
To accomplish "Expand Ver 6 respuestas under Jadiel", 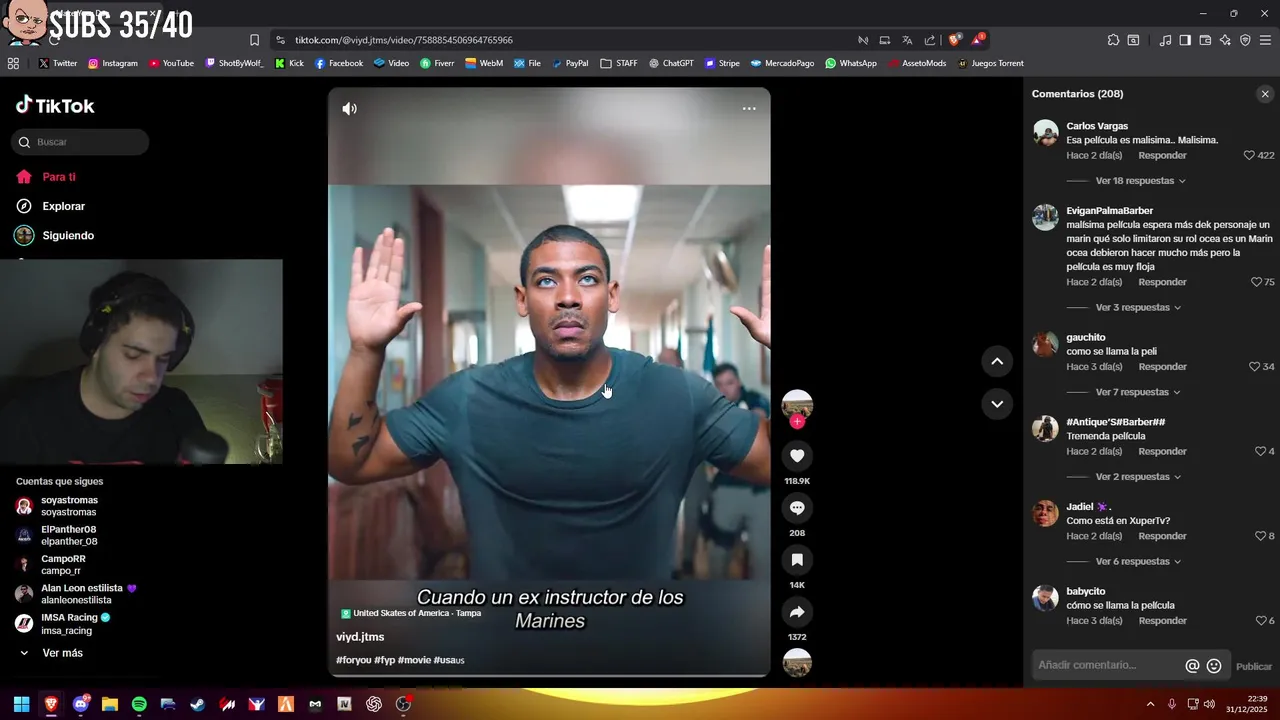I will tap(1140, 562).
